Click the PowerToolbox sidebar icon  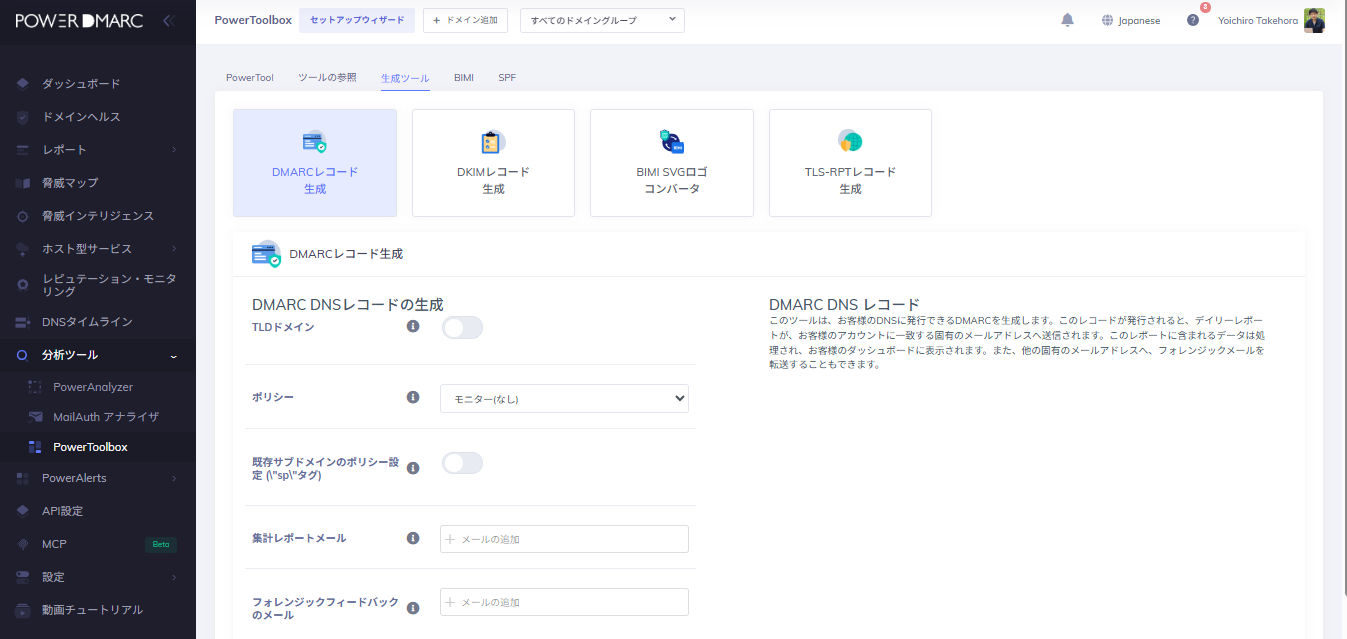point(35,447)
